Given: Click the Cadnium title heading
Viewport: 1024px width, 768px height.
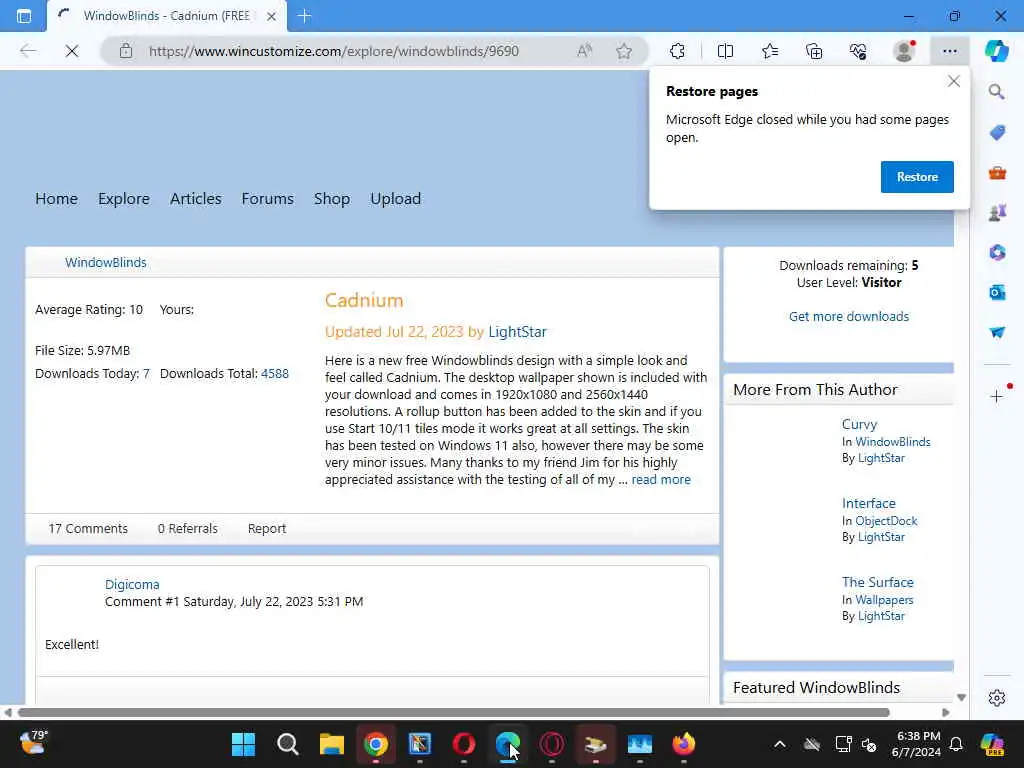Looking at the screenshot, I should [x=364, y=300].
